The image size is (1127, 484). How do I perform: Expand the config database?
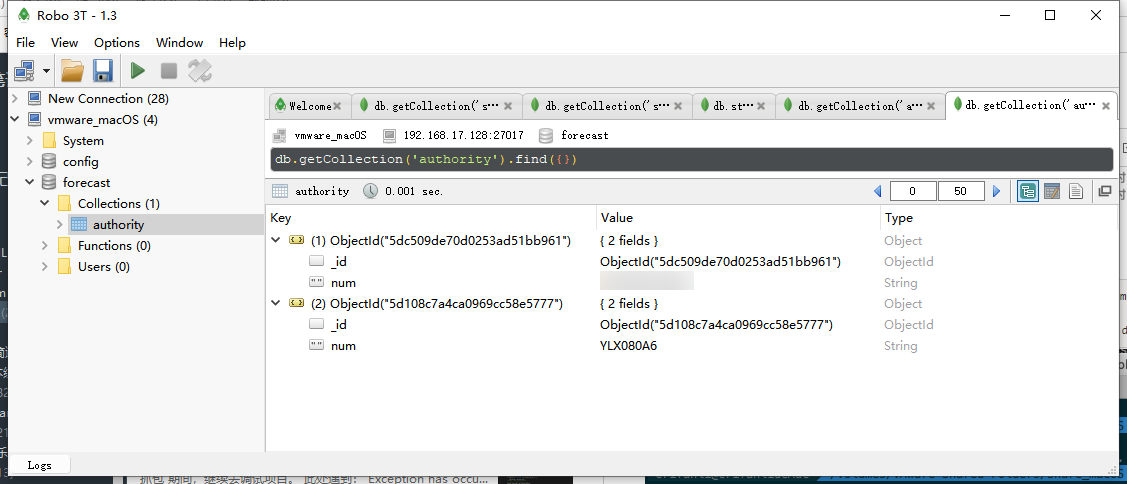pos(29,161)
